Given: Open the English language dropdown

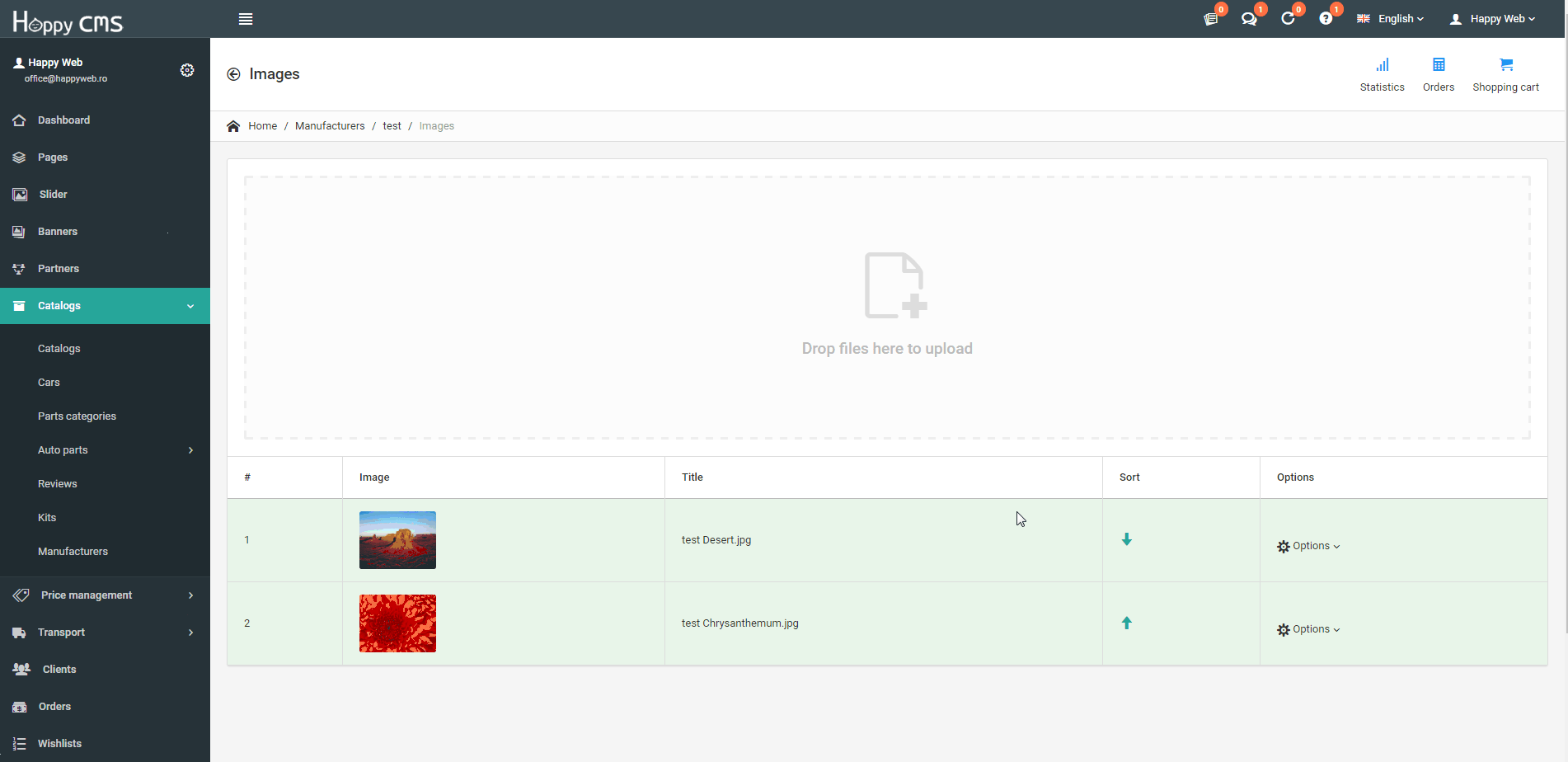Looking at the screenshot, I should click(1391, 19).
